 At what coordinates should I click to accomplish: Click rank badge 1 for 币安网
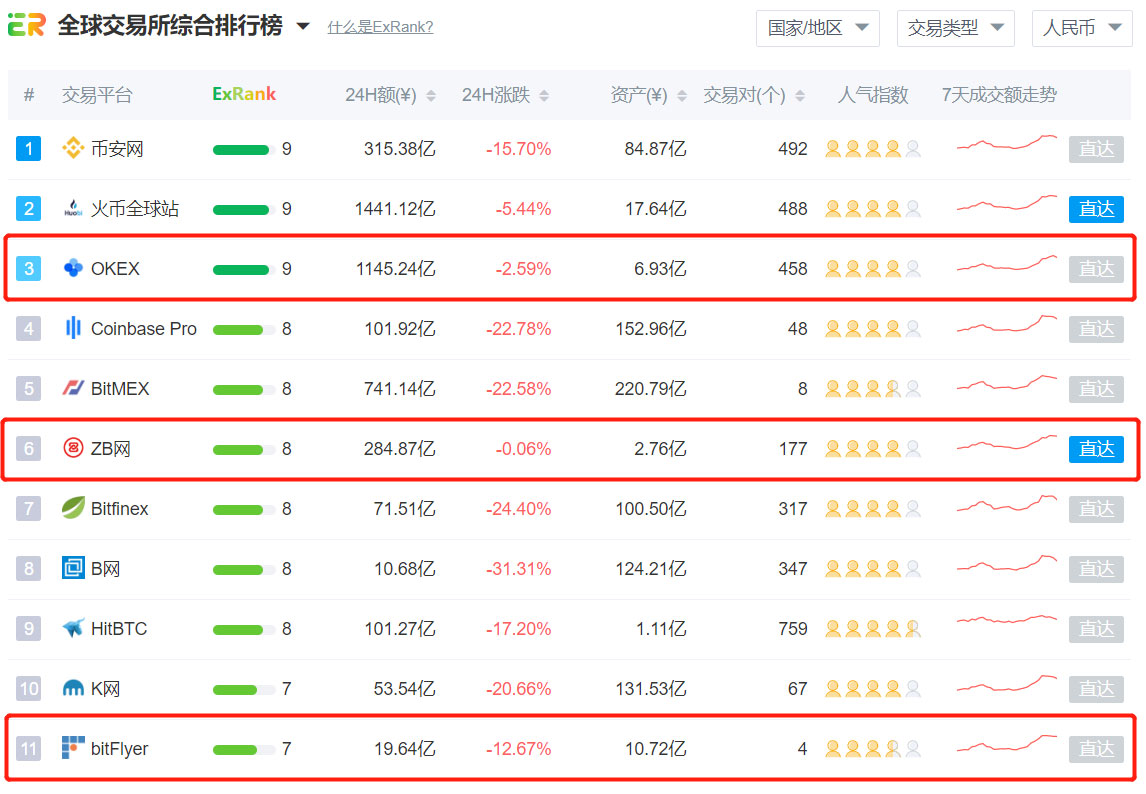coord(29,149)
